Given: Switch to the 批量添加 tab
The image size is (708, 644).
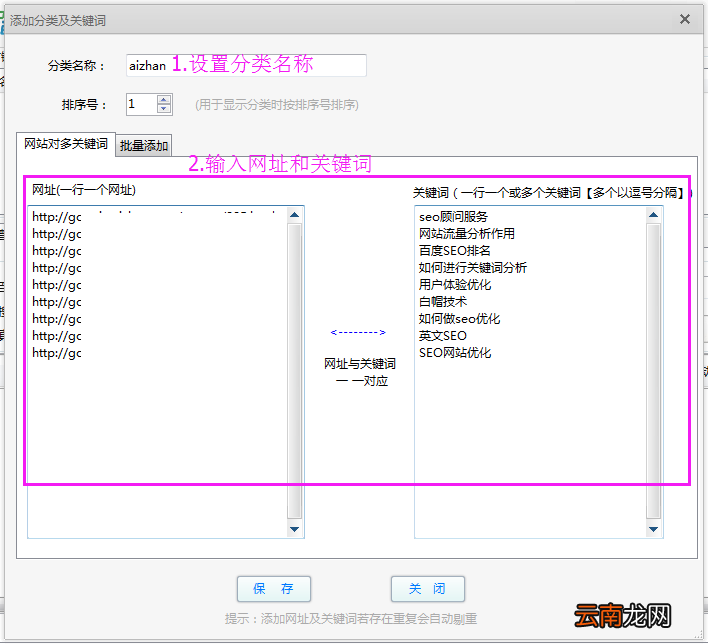Looking at the screenshot, I should (144, 146).
